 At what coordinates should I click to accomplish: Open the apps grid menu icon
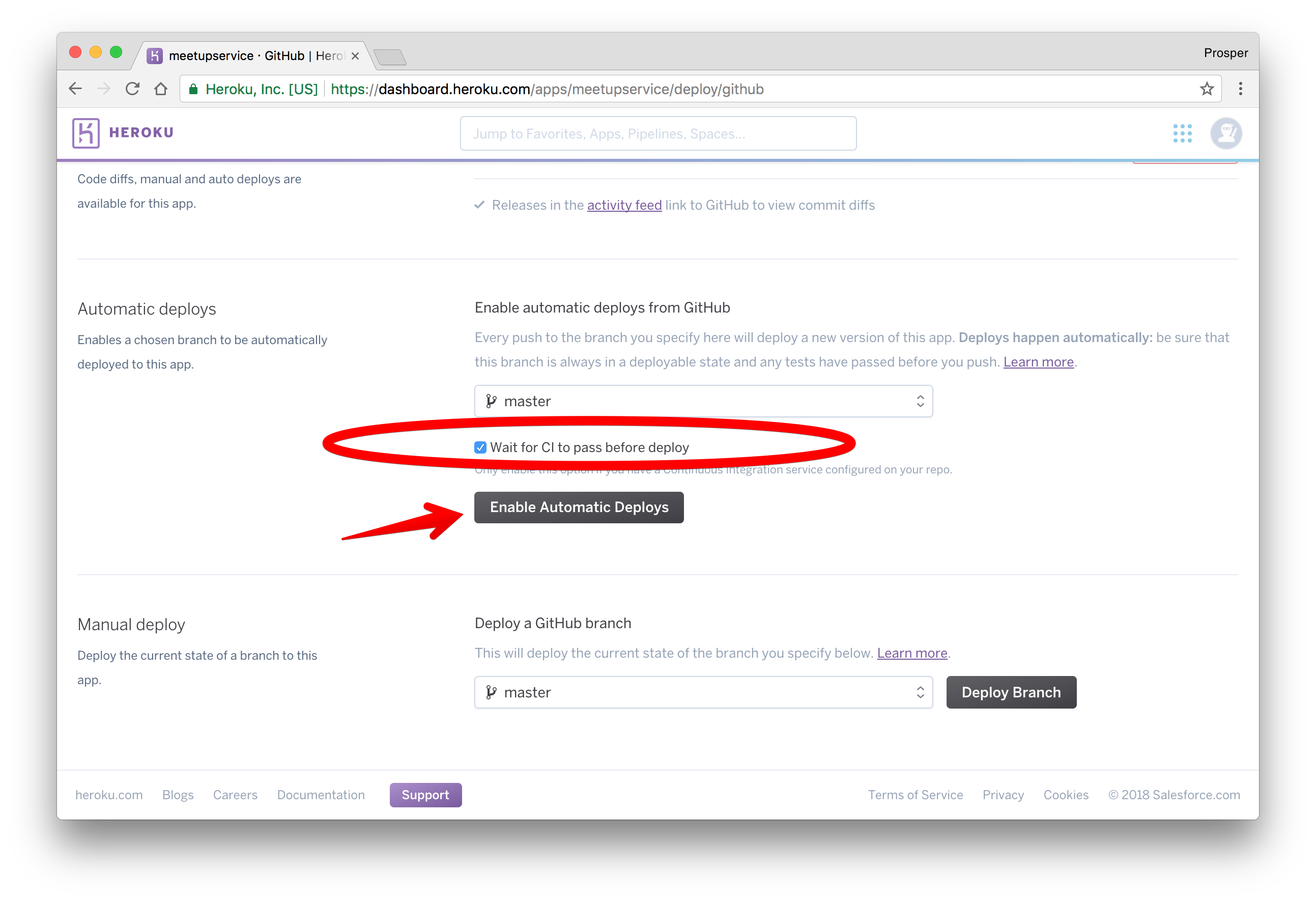tap(1182, 134)
